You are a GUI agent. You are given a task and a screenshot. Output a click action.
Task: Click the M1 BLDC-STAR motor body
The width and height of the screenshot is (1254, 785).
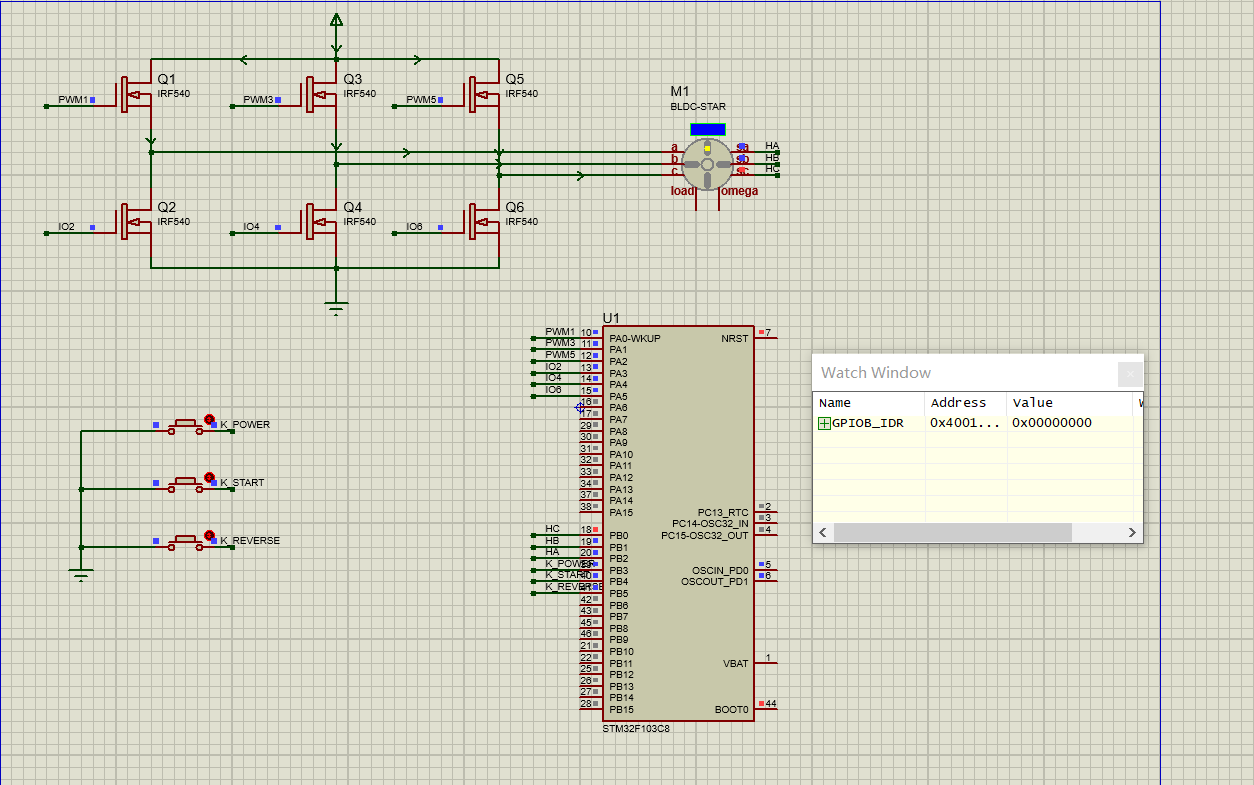coord(707,163)
